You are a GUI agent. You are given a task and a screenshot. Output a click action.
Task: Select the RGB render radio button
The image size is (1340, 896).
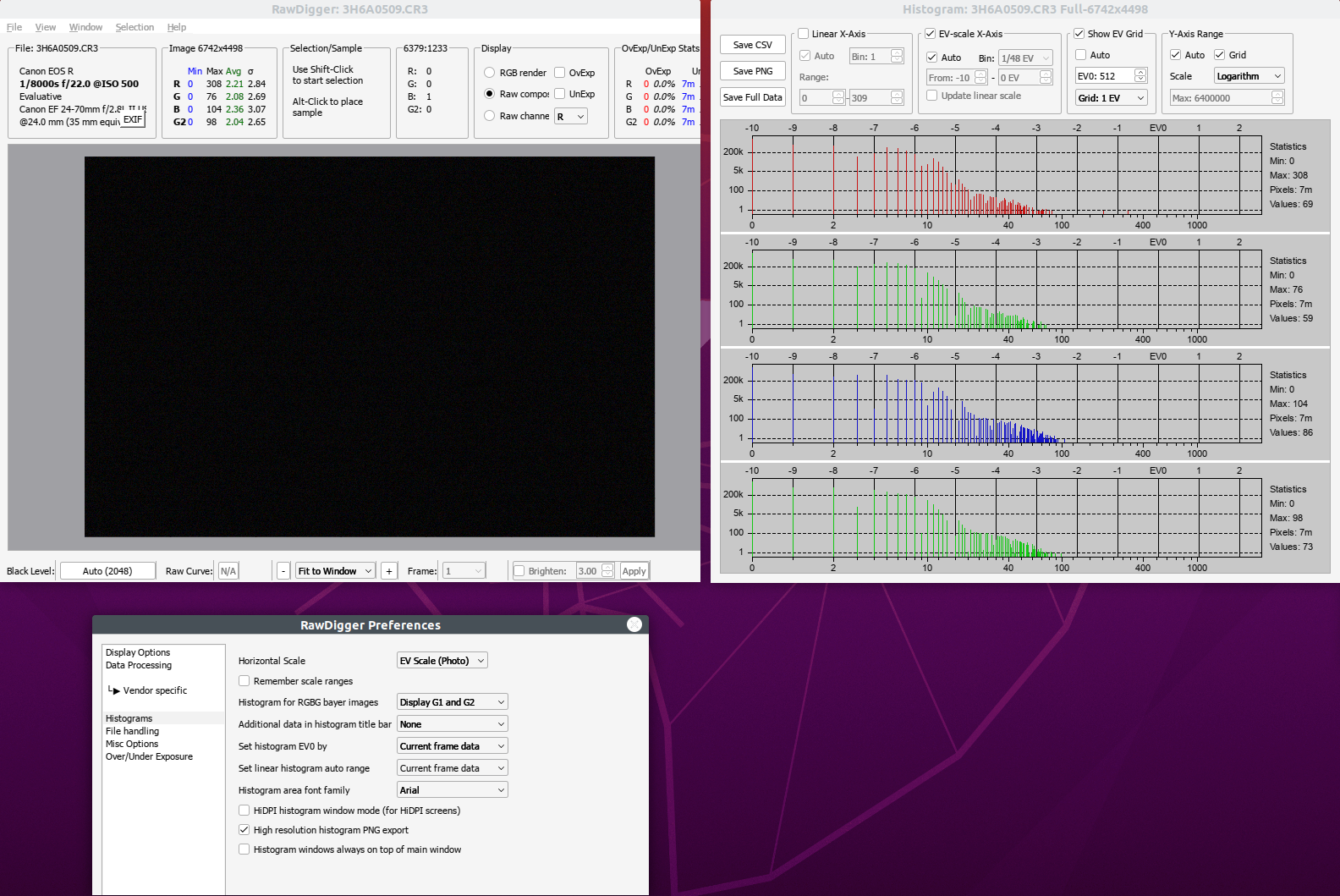click(x=490, y=73)
